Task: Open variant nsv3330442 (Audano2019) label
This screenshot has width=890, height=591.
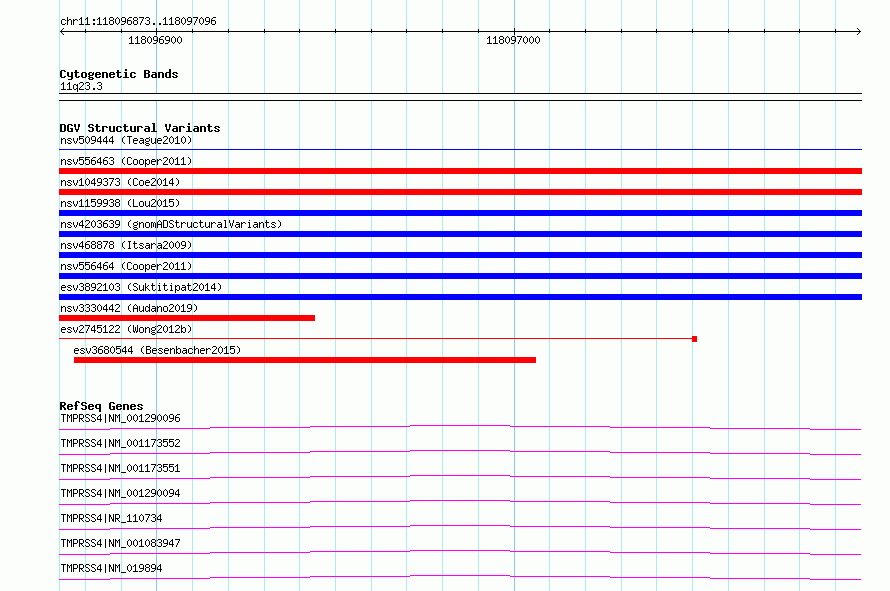Action: [x=129, y=308]
